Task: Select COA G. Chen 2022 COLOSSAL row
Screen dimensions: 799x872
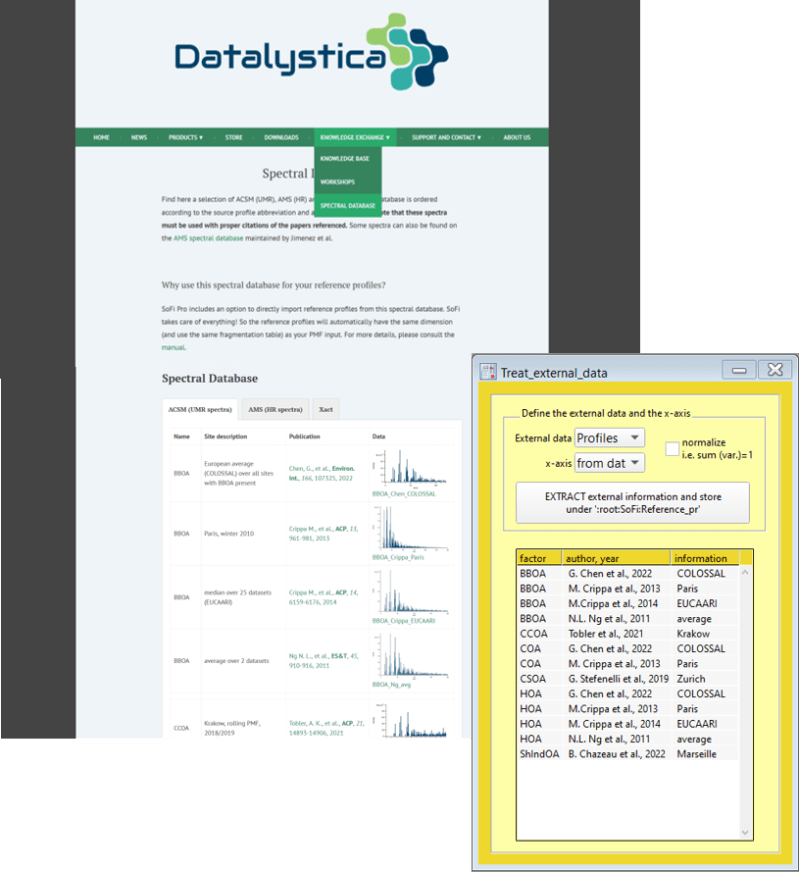Action: coord(628,648)
